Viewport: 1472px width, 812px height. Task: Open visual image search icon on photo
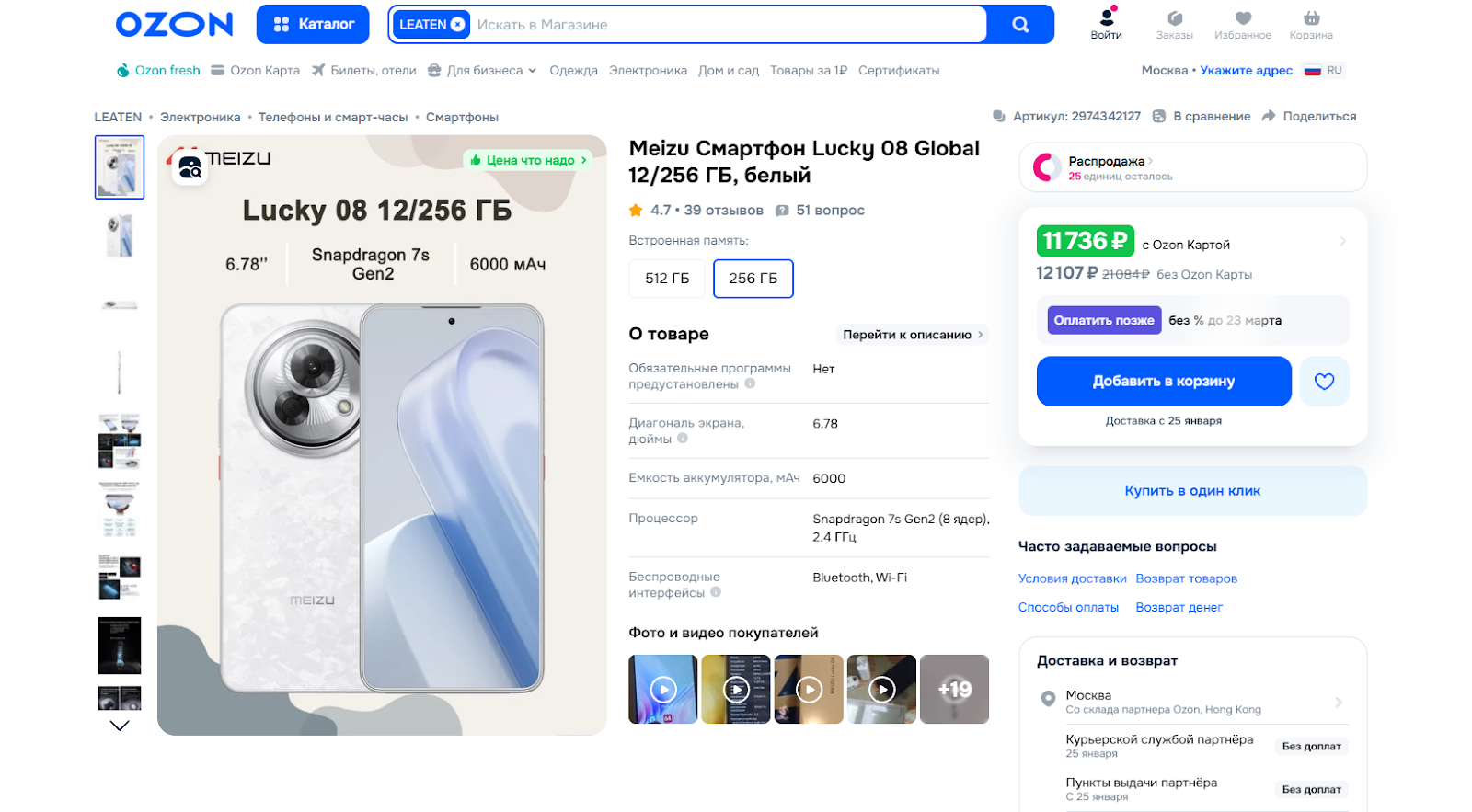click(x=190, y=167)
